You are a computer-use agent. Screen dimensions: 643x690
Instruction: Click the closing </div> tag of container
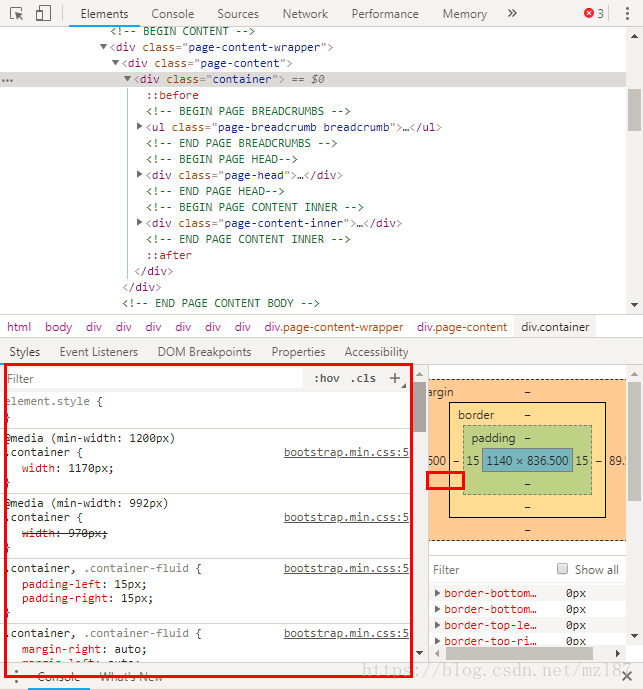tap(154, 271)
